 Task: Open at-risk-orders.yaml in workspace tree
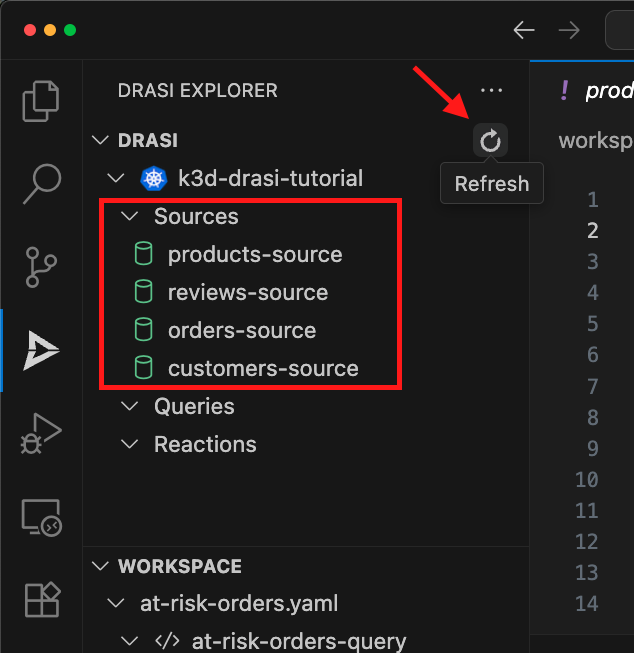238,604
